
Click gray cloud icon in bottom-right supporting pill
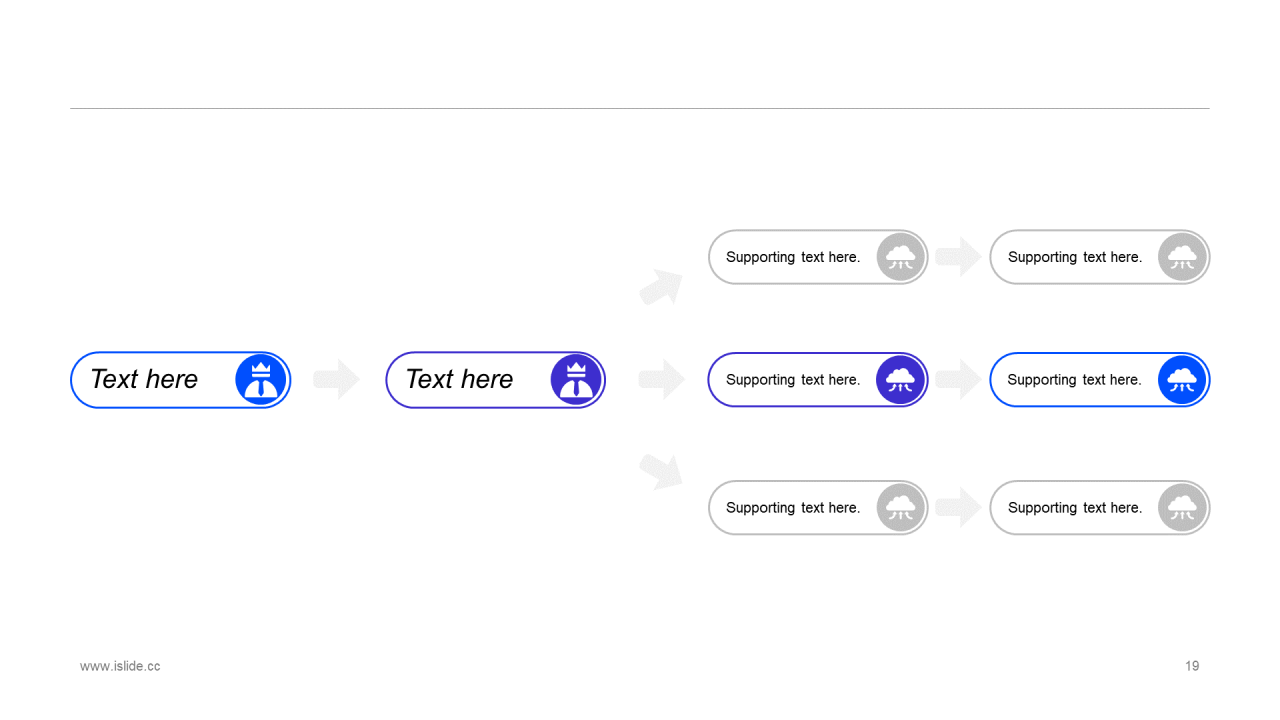(x=1183, y=508)
